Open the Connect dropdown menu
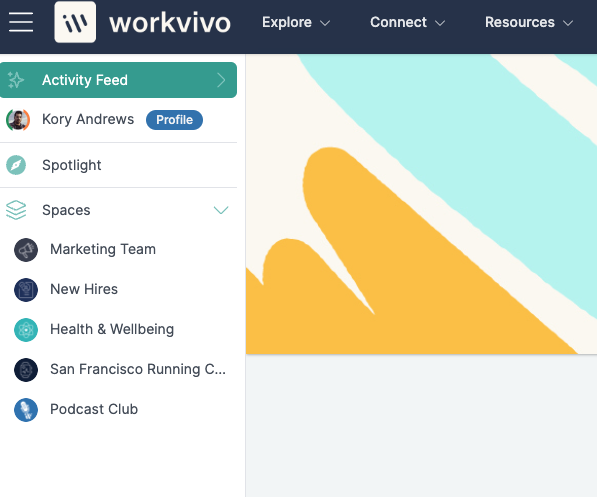The height and width of the screenshot is (497, 597). [x=407, y=22]
